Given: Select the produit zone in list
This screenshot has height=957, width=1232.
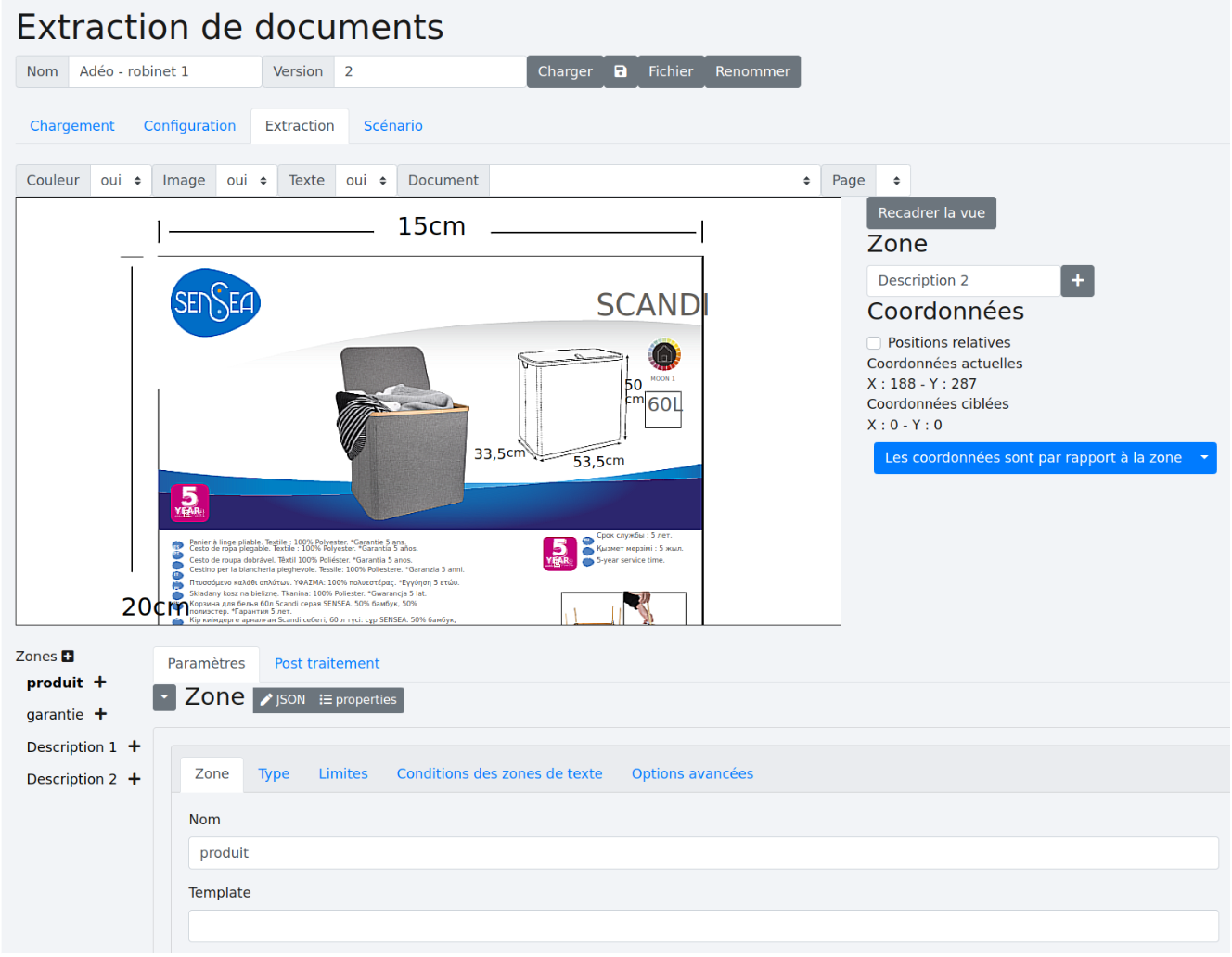Looking at the screenshot, I should pos(55,683).
